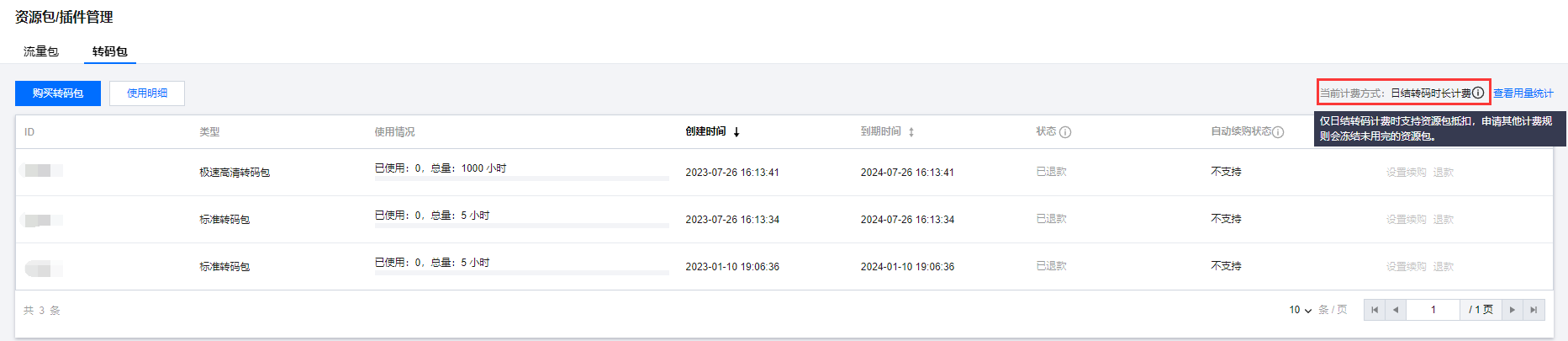
Task: Sort by 创建时间 using the down arrow
Action: coord(736,132)
